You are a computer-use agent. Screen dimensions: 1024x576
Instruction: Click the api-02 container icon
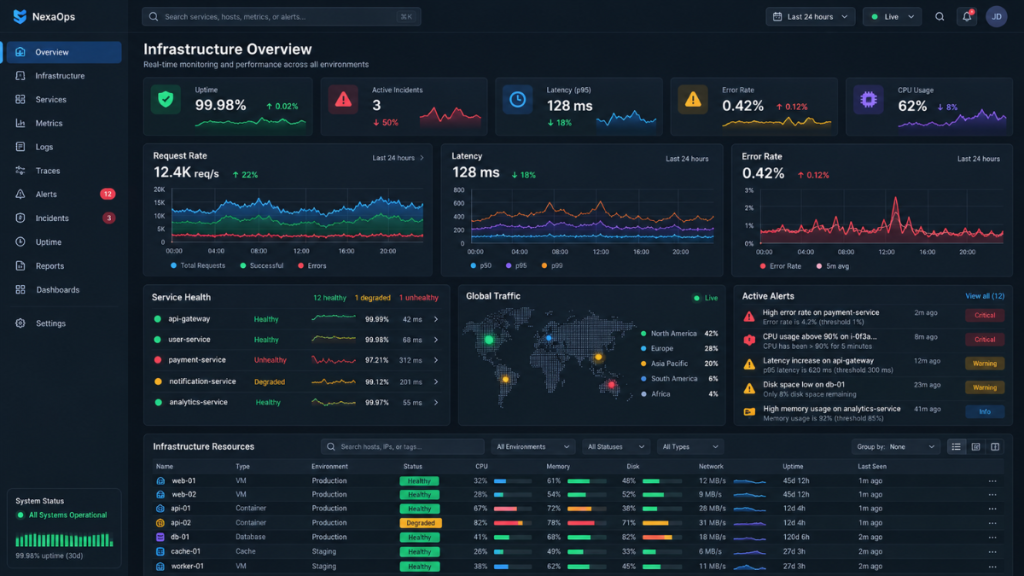coord(160,523)
